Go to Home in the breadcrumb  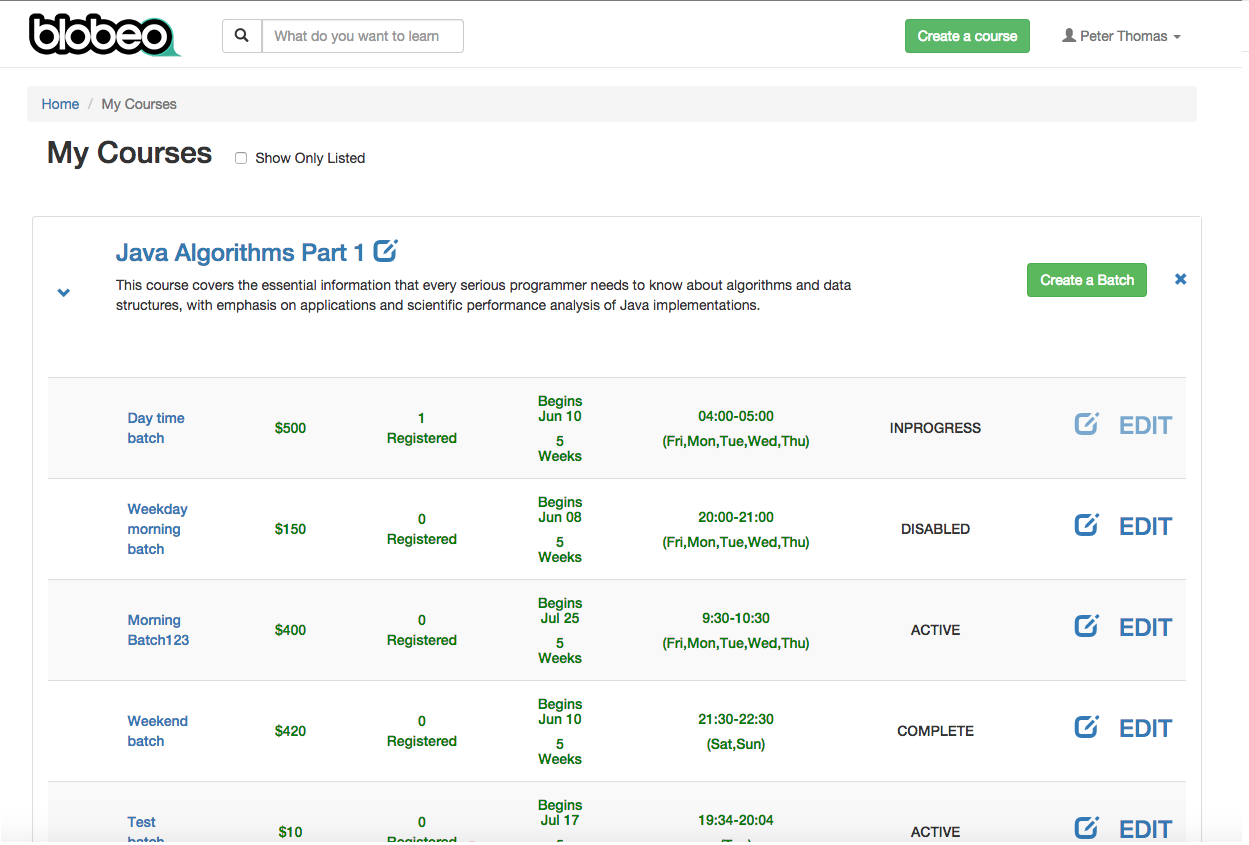point(60,104)
